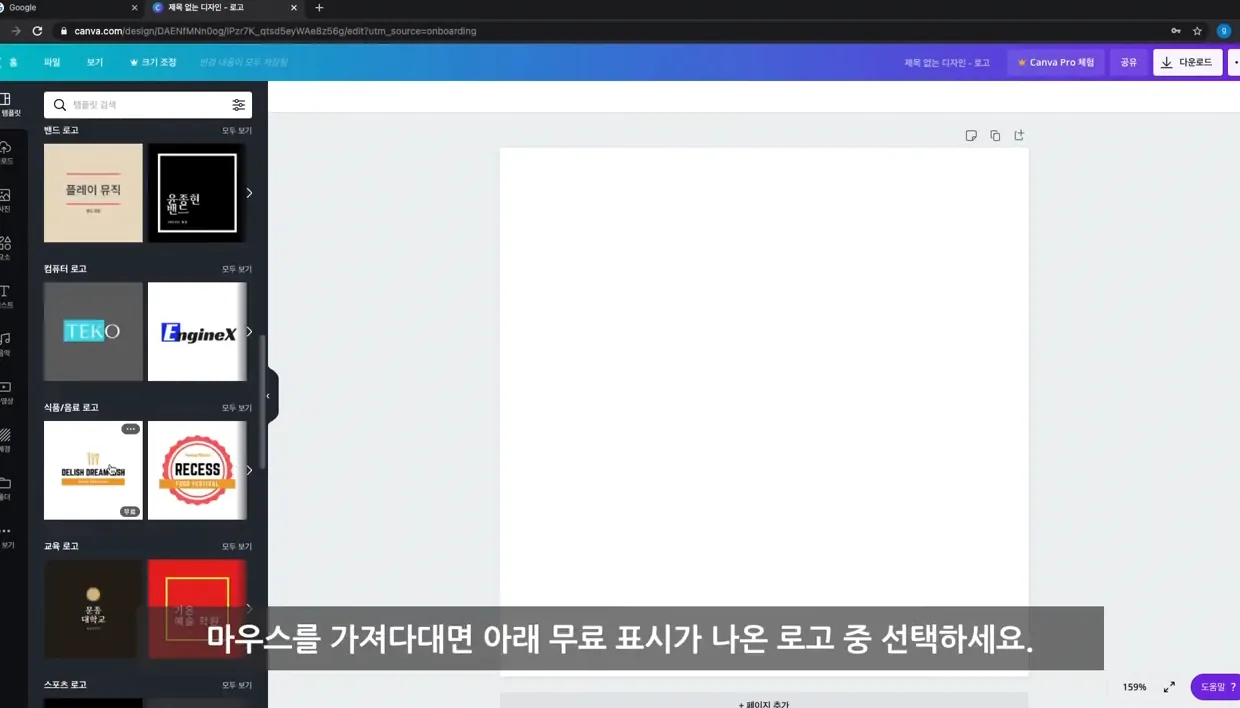Screen dimensions: 1240x708
Task: Go forward in browser history
Action: [15, 31]
